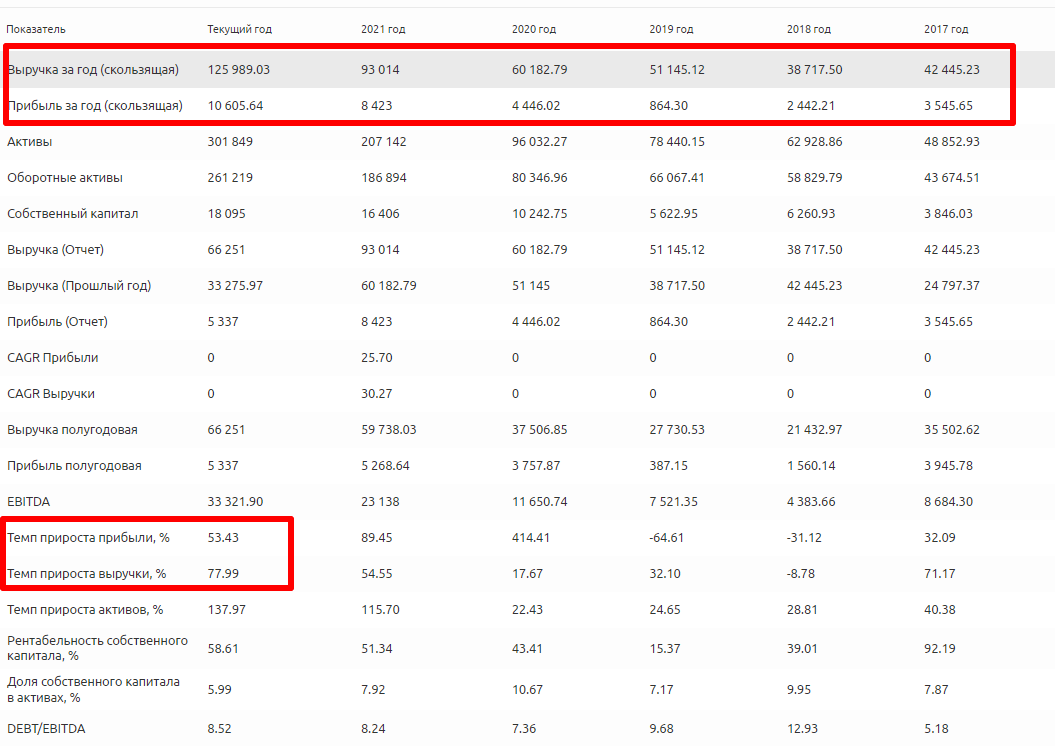Click the "Темп прироста активов, %" row label
The width and height of the screenshot is (1055, 753).
85,609
